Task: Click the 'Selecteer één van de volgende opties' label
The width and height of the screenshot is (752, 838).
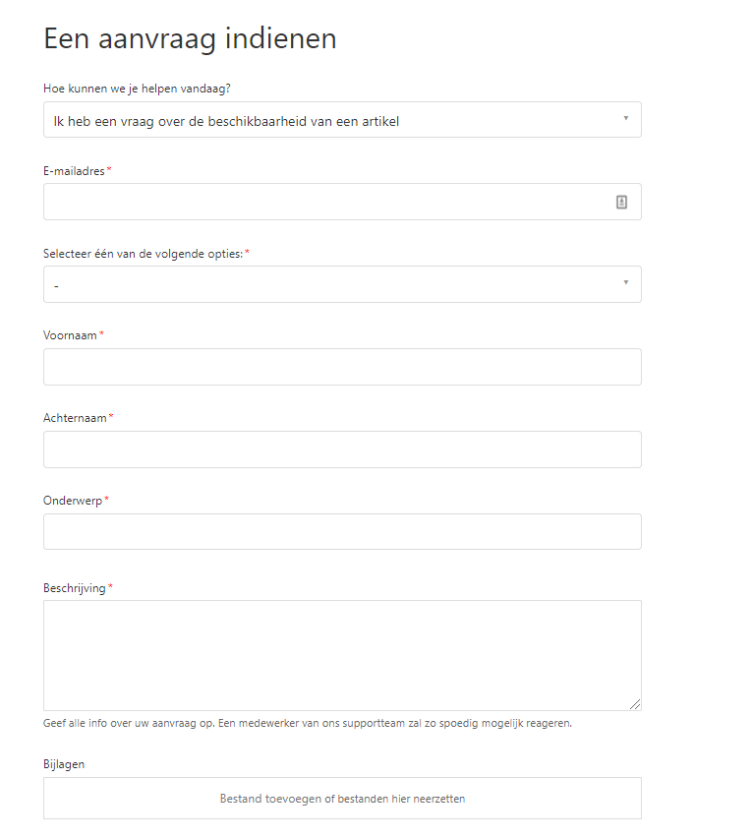Action: pyautogui.click(x=143, y=254)
